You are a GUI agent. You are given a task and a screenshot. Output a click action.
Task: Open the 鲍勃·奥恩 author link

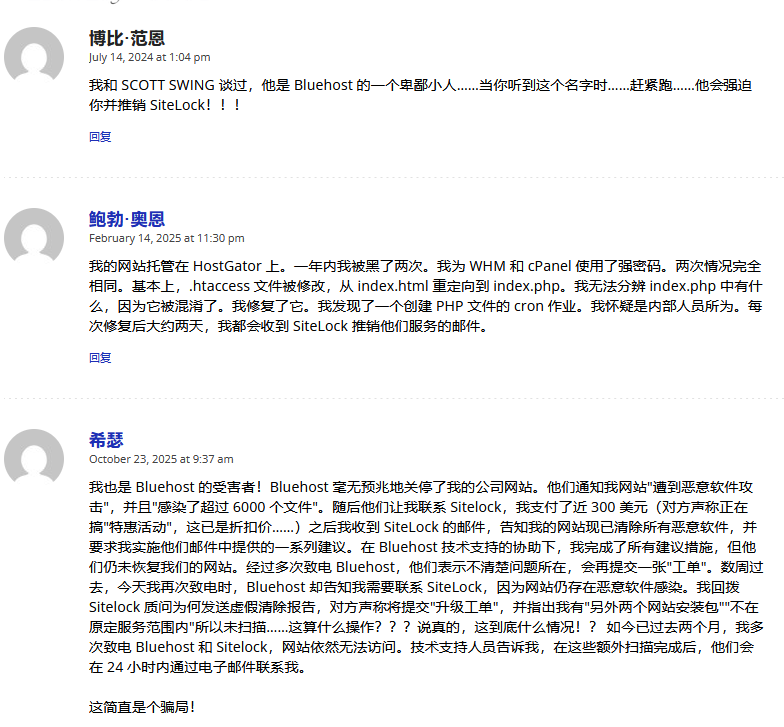point(127,219)
